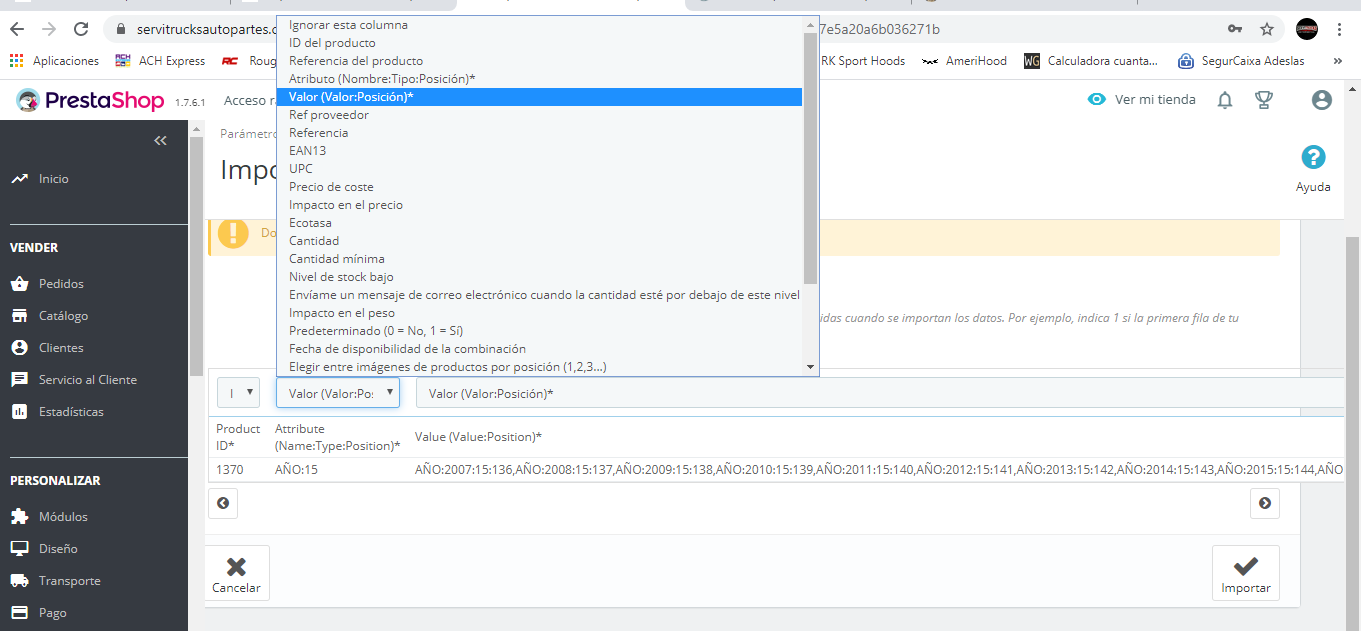Show more bookmarks with the chevron

pyautogui.click(x=1338, y=61)
